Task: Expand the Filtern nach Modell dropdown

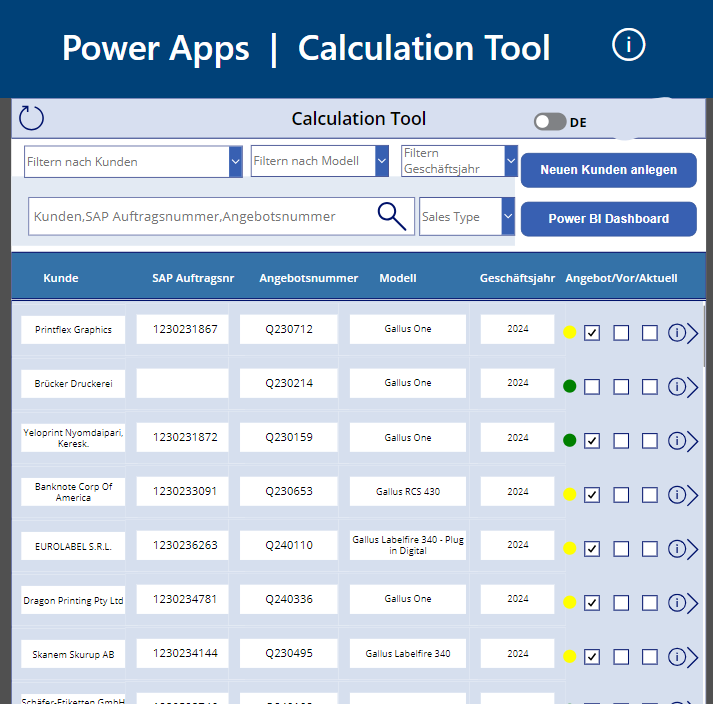Action: point(382,161)
